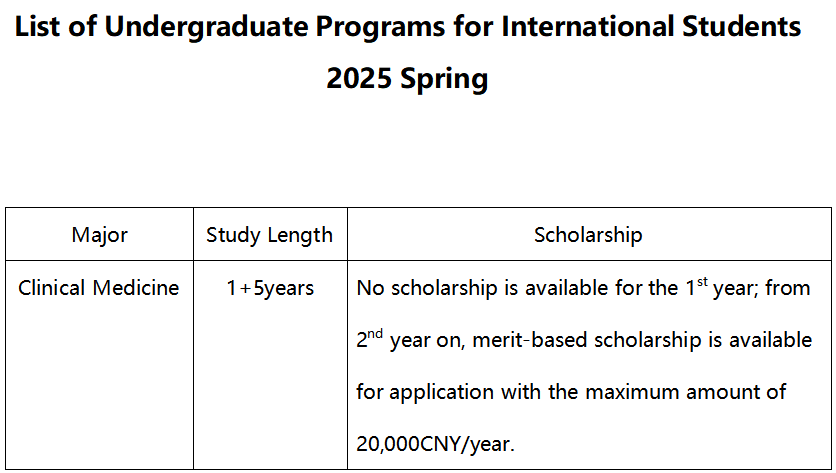The image size is (836, 473).
Task: Click the '2025 Spring' subtitle line
Action: coord(407,78)
